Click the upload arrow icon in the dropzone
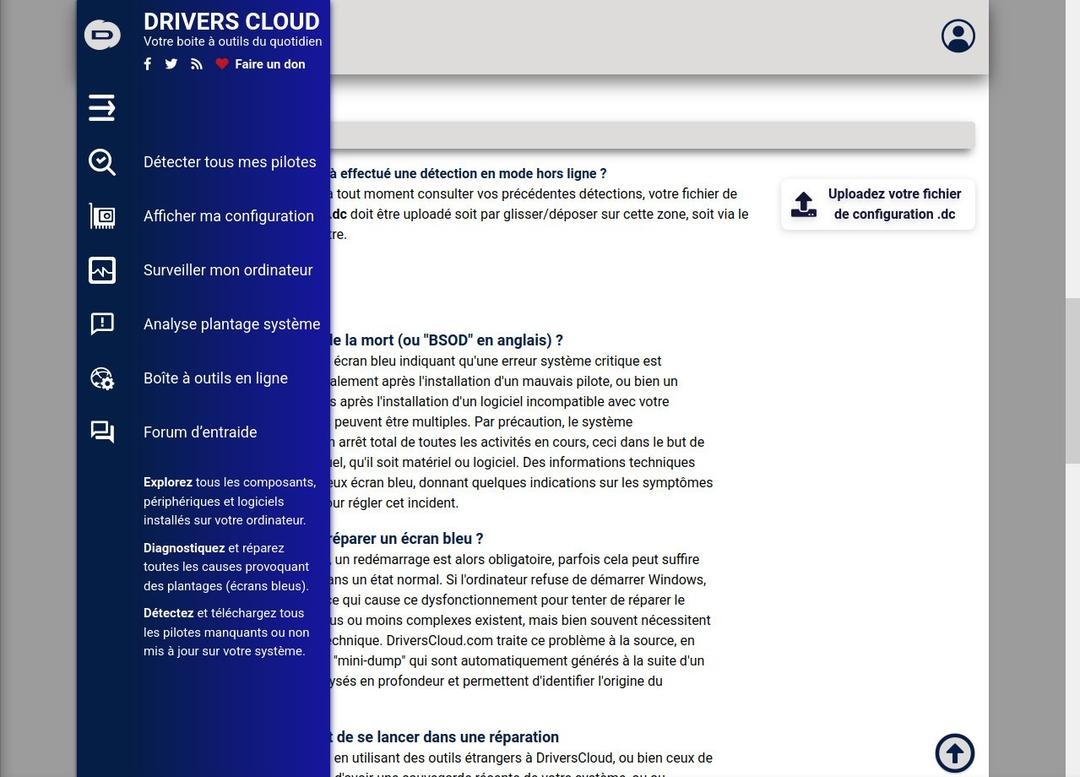Screen dimensions: 1080x777 (x=803, y=203)
